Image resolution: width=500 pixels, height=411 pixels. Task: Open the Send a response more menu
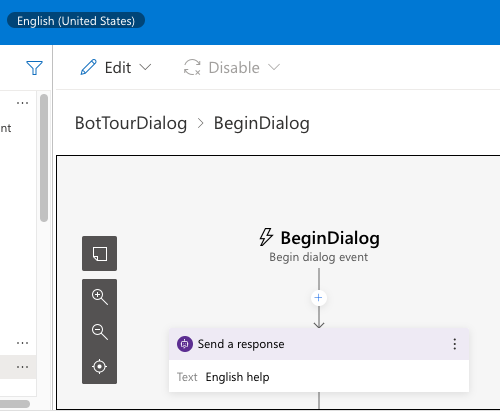pos(455,344)
